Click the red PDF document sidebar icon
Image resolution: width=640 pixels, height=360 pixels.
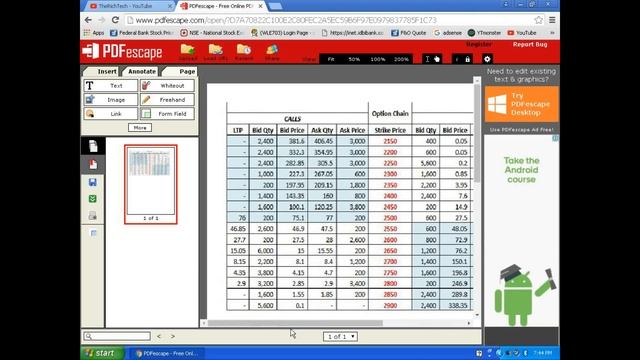click(x=93, y=164)
